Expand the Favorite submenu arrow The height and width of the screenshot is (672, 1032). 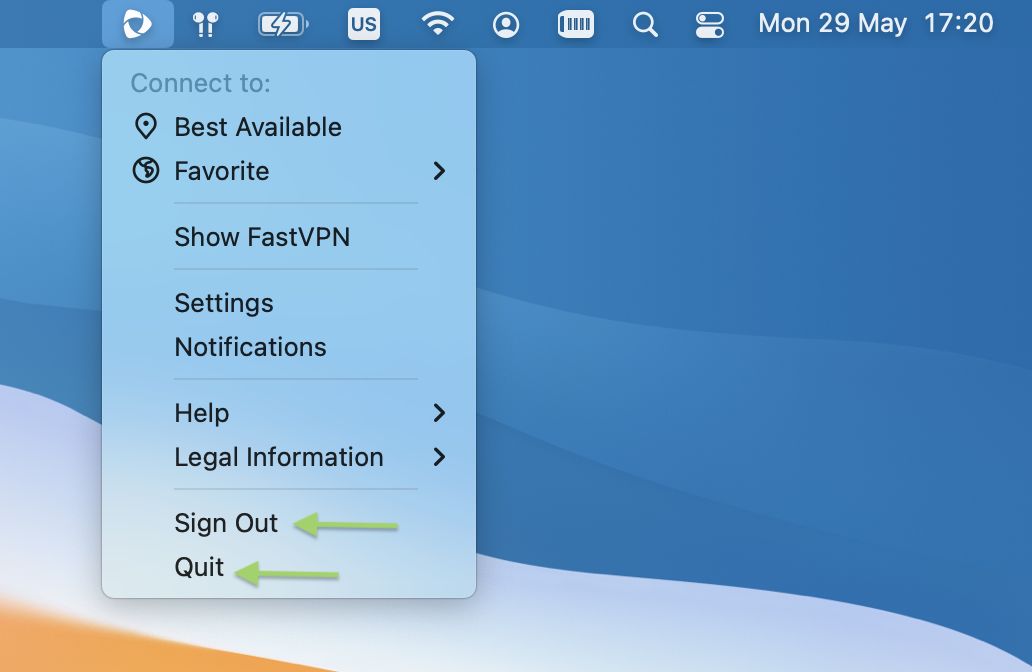pos(438,171)
